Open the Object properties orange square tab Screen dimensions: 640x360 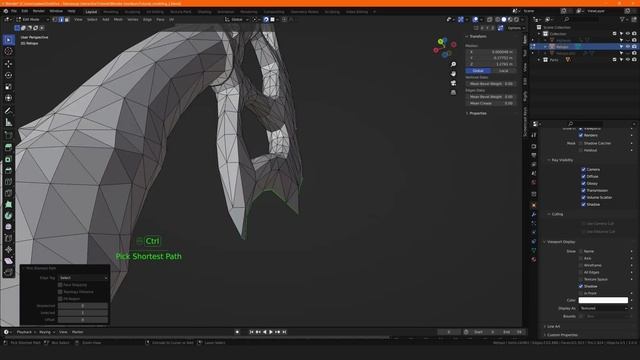(533, 205)
